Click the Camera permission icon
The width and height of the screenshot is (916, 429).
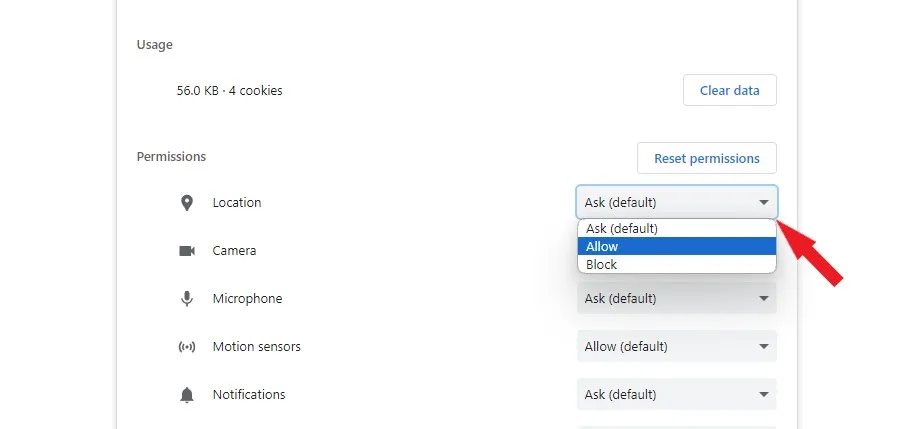coord(187,251)
